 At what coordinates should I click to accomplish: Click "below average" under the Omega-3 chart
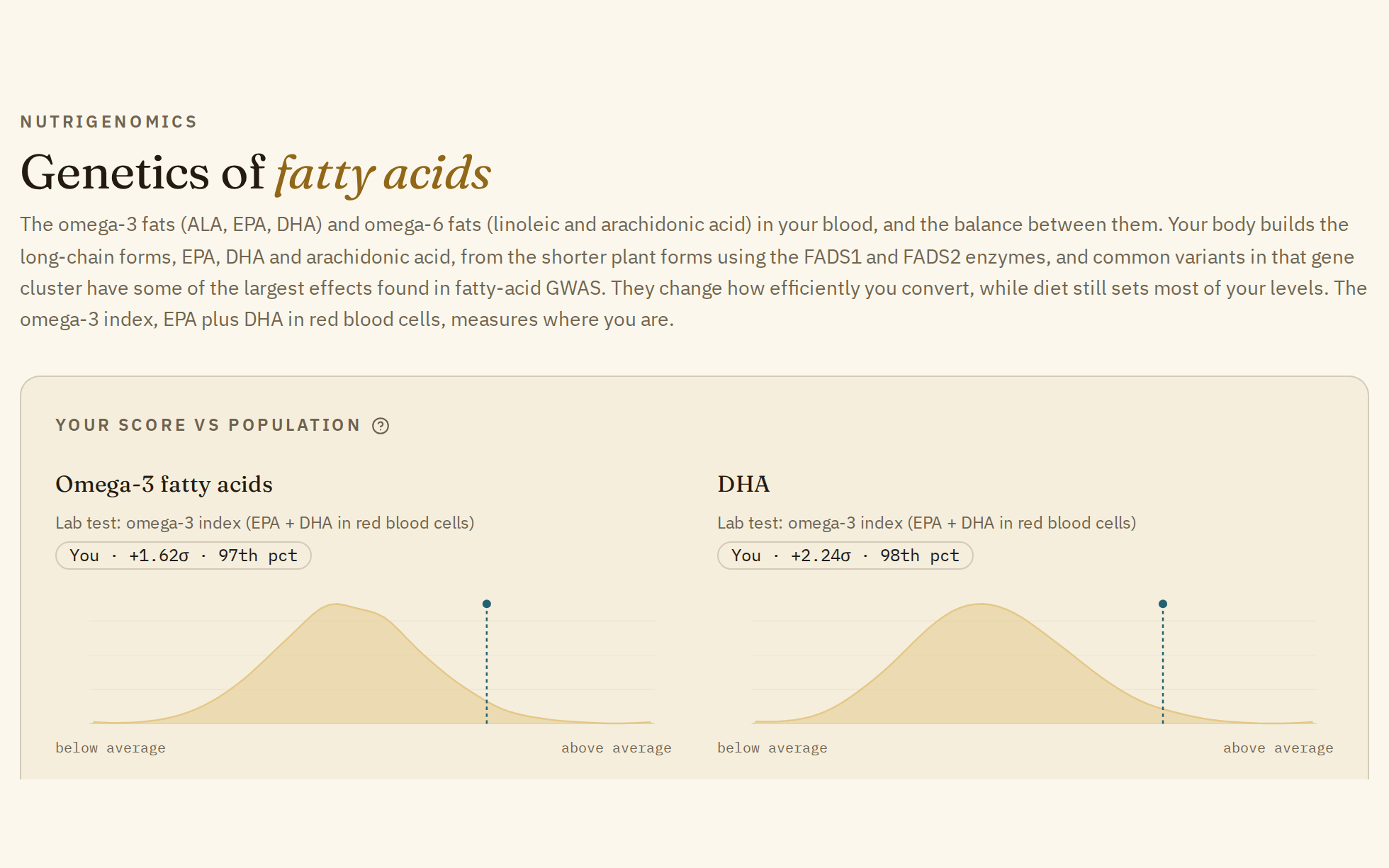111,748
